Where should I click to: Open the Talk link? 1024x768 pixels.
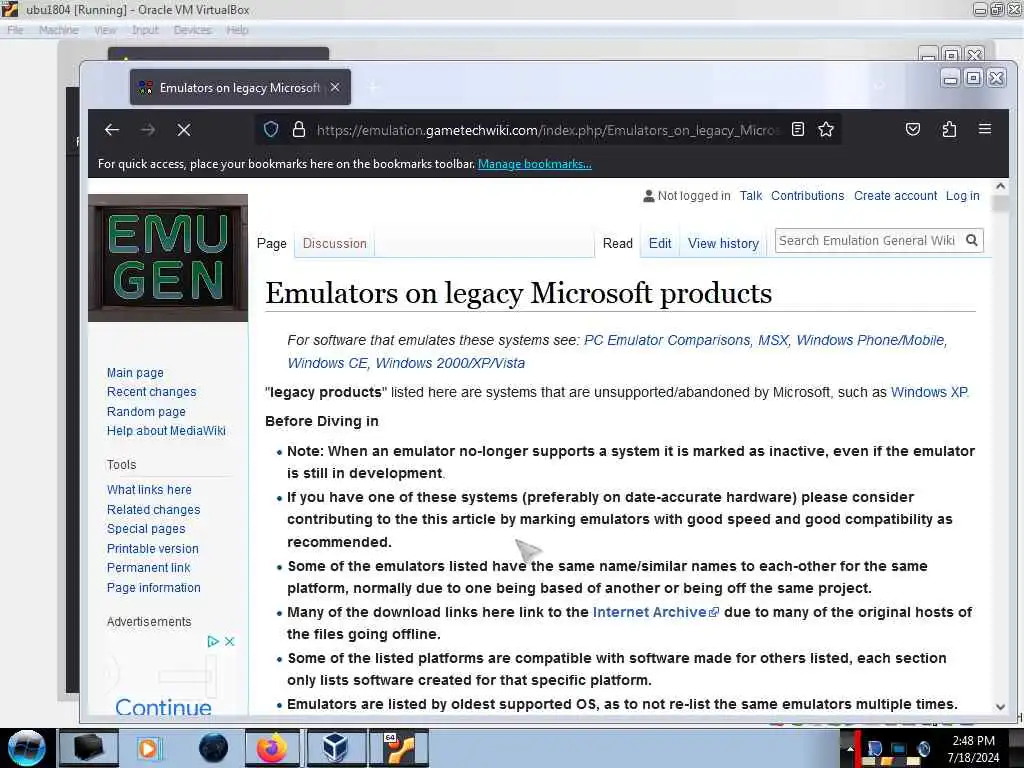(x=750, y=196)
